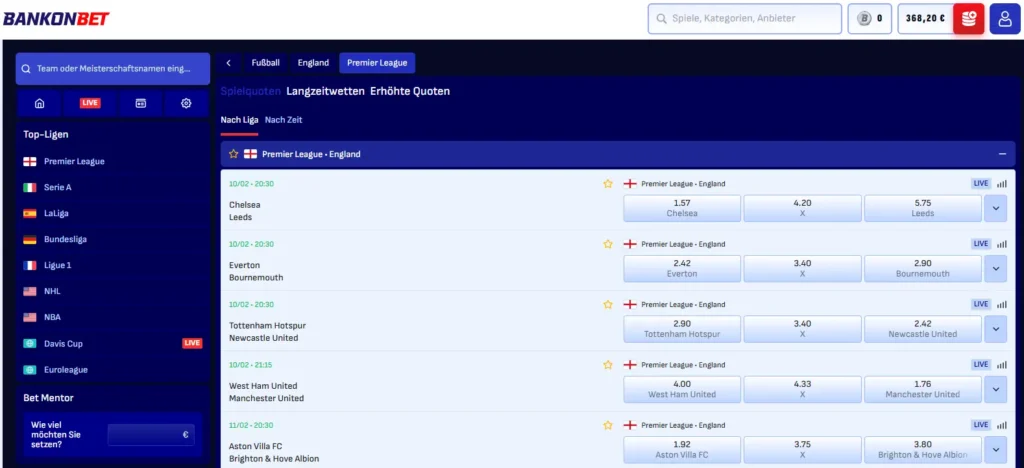The image size is (1024, 468).
Task: Bet on Brighton & Hove Albion at 3.80
Action: pyautogui.click(x=923, y=450)
